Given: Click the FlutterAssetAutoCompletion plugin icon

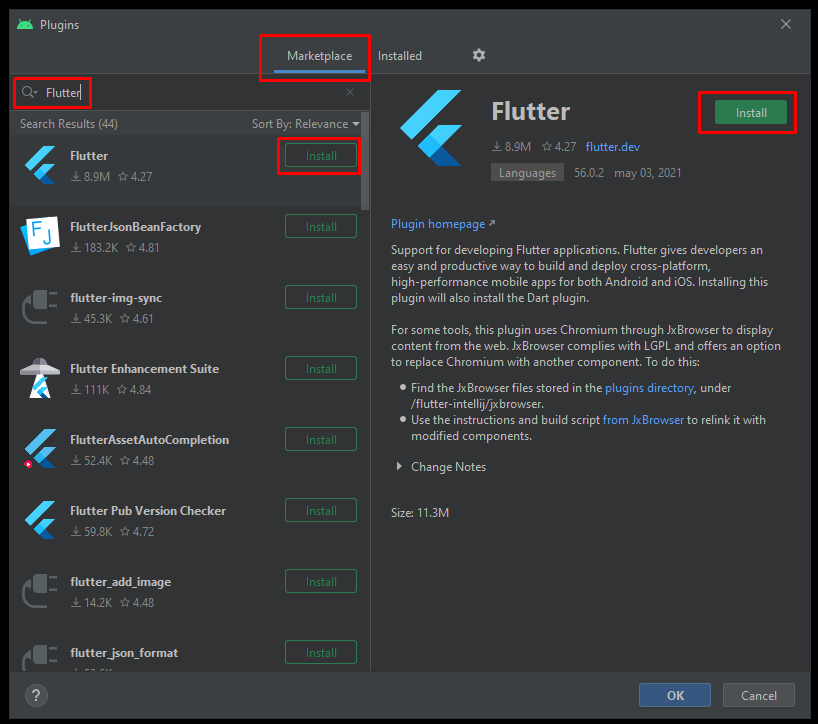Looking at the screenshot, I should (x=40, y=449).
